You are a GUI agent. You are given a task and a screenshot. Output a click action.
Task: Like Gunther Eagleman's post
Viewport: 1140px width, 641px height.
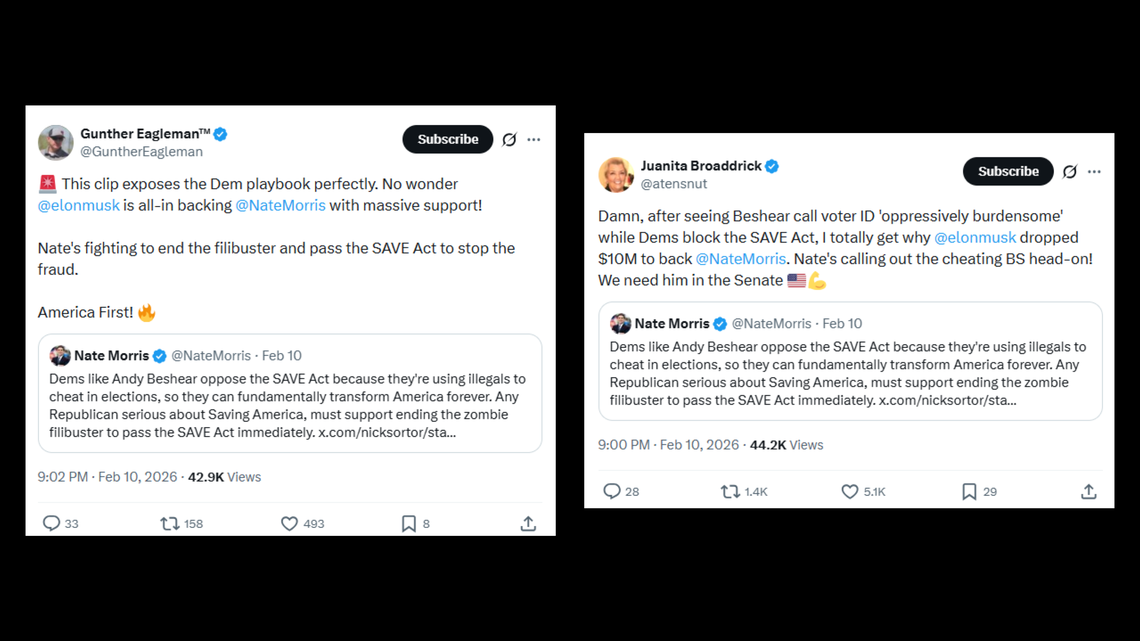click(289, 523)
